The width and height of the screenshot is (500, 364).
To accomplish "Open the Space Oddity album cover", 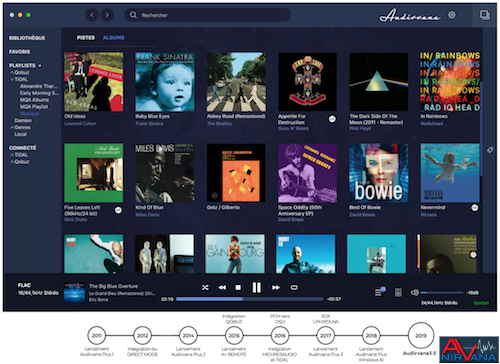I will (307, 173).
